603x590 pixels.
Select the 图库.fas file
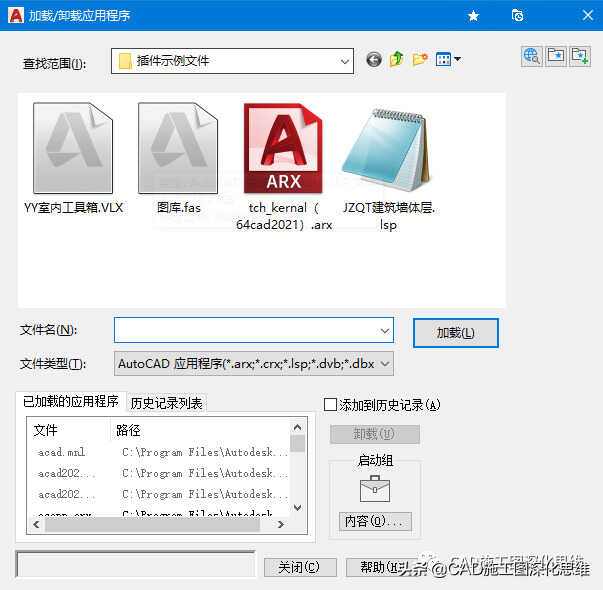tap(178, 159)
